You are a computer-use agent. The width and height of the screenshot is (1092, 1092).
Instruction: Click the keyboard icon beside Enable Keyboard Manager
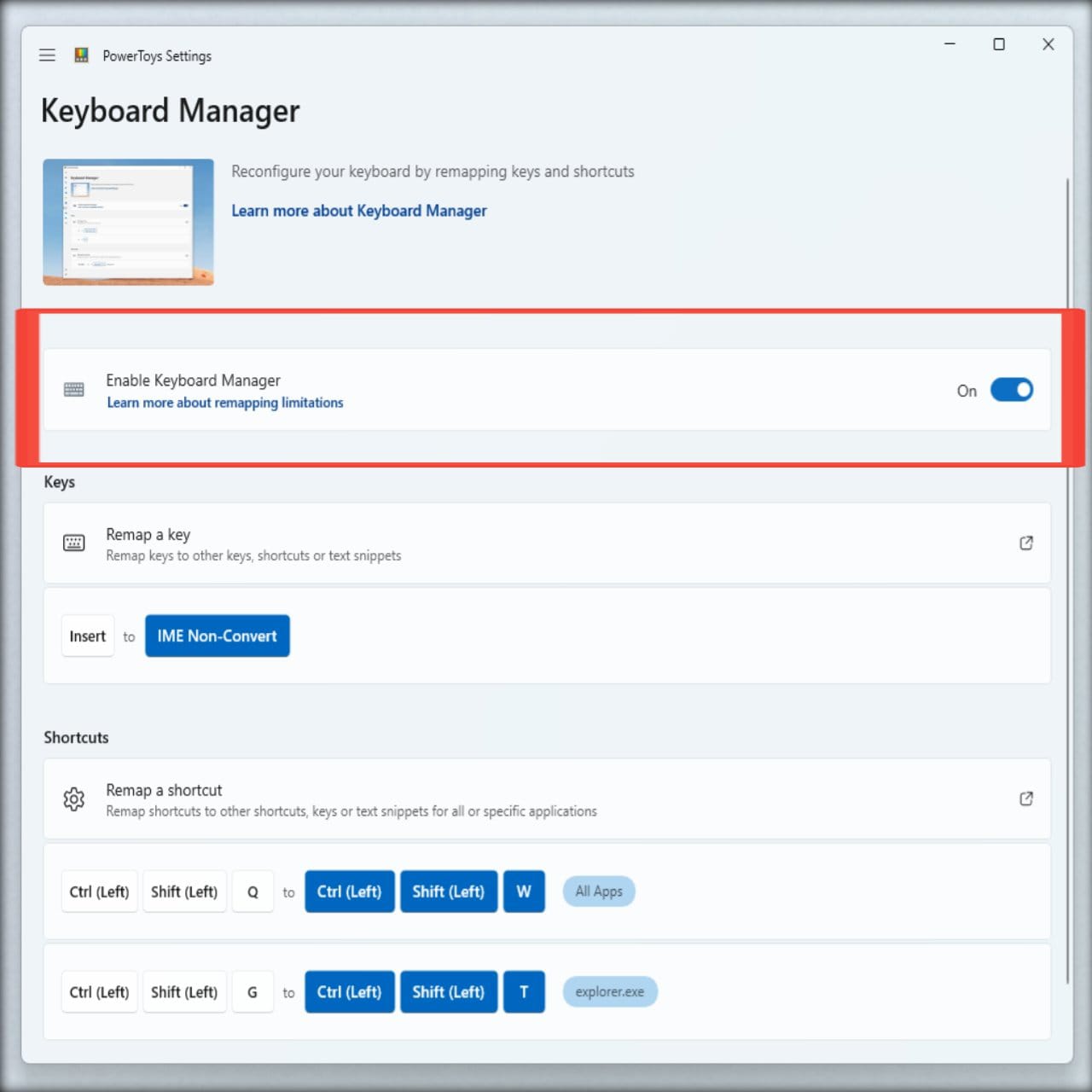74,390
